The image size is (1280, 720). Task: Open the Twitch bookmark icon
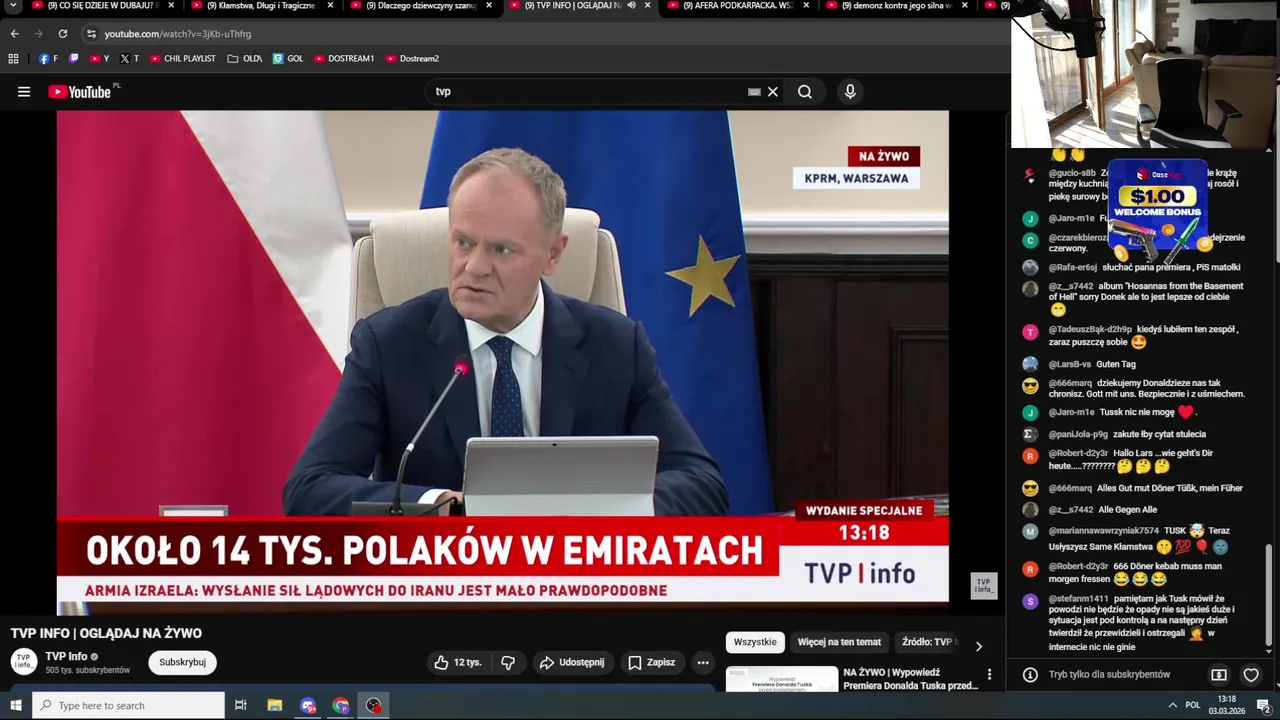click(73, 59)
